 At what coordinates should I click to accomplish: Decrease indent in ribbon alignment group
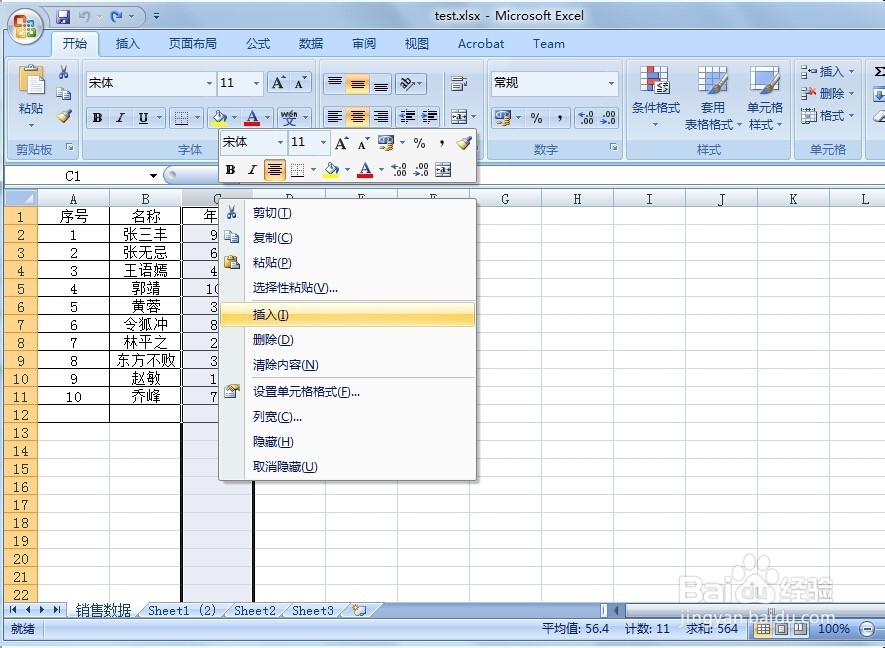coord(407,117)
